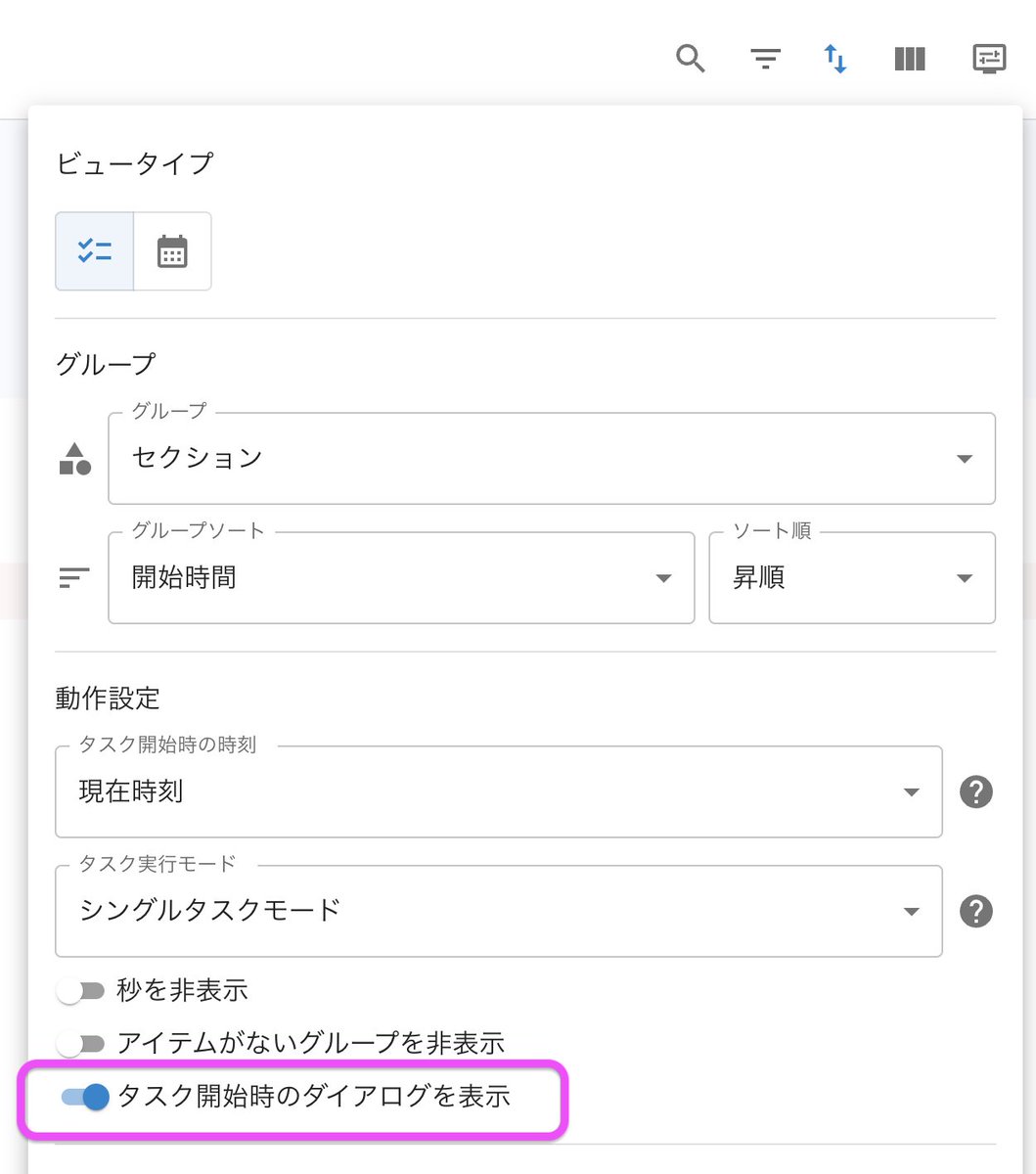This screenshot has width=1036, height=1174.
Task: Show help for タスク開始時の時刻
Action: (x=976, y=791)
